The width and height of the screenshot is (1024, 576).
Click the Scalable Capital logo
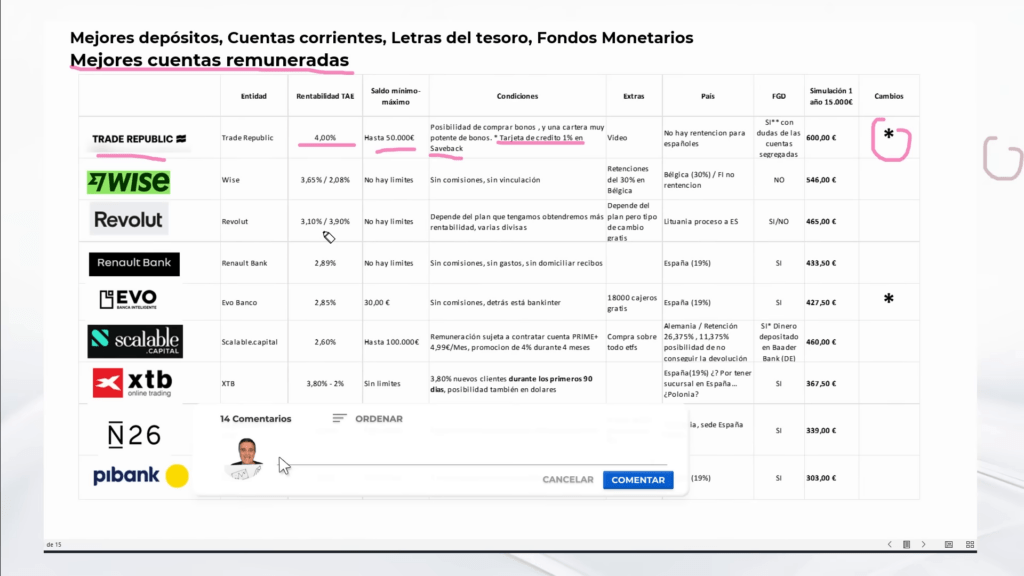coord(135,341)
